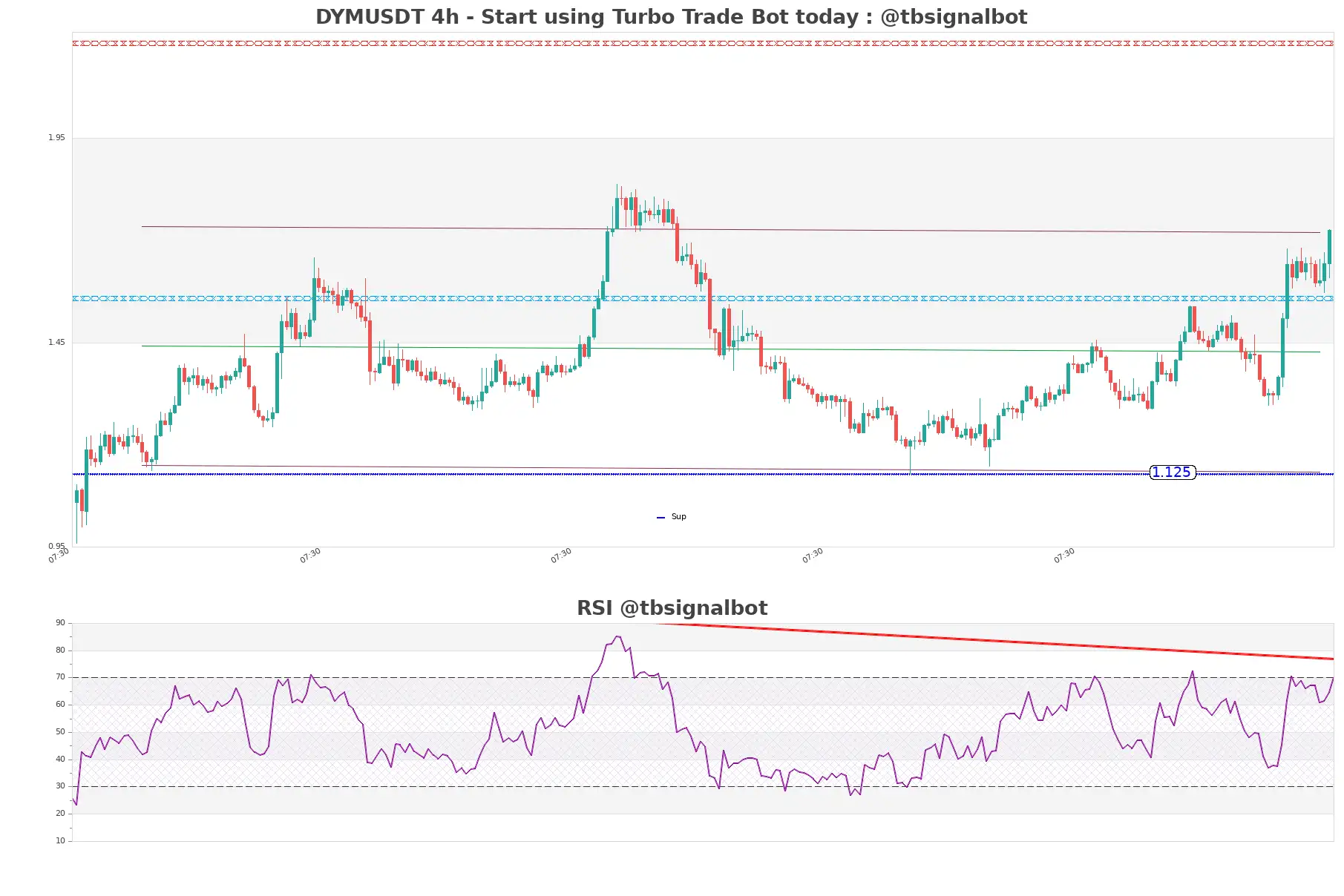Click the 1.45 price axis label
Screen dimensions: 1344x896
pos(56,343)
